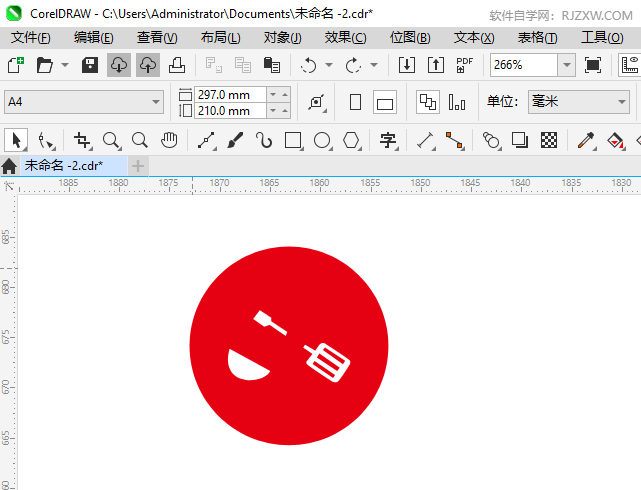The height and width of the screenshot is (490, 641).
Task: Click the Print icon
Action: click(177, 65)
